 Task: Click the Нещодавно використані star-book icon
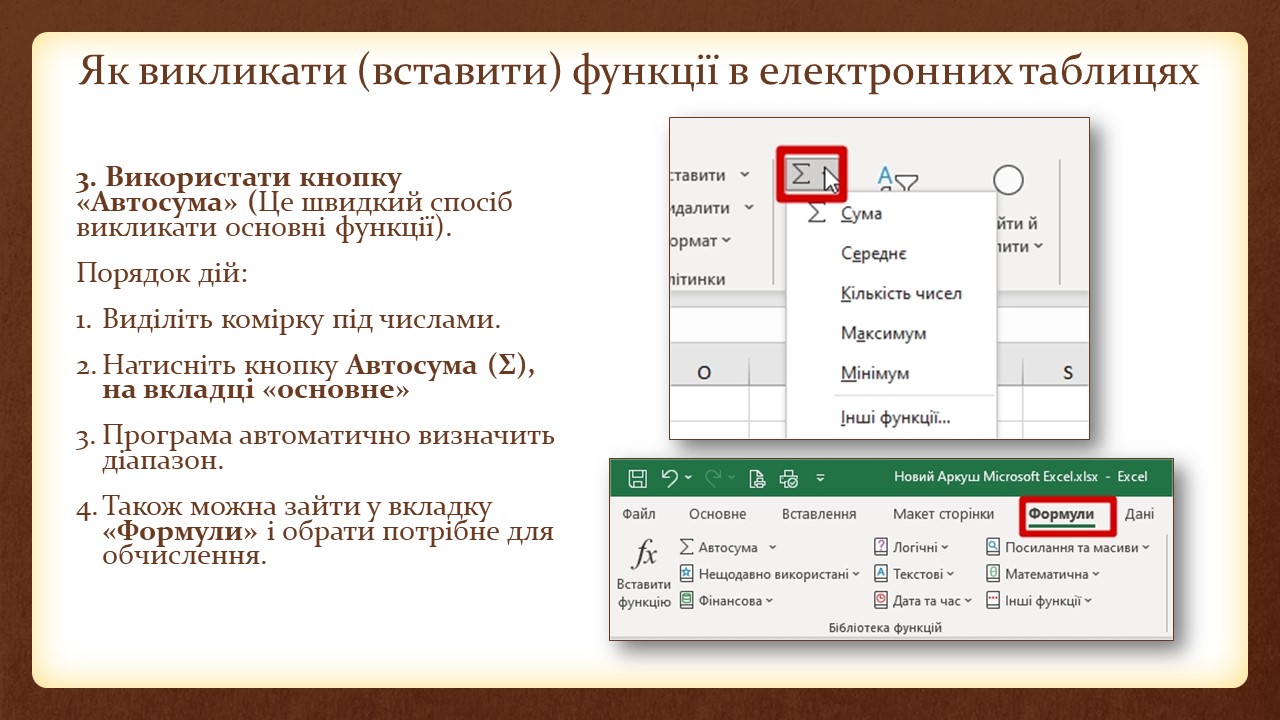[x=687, y=574]
